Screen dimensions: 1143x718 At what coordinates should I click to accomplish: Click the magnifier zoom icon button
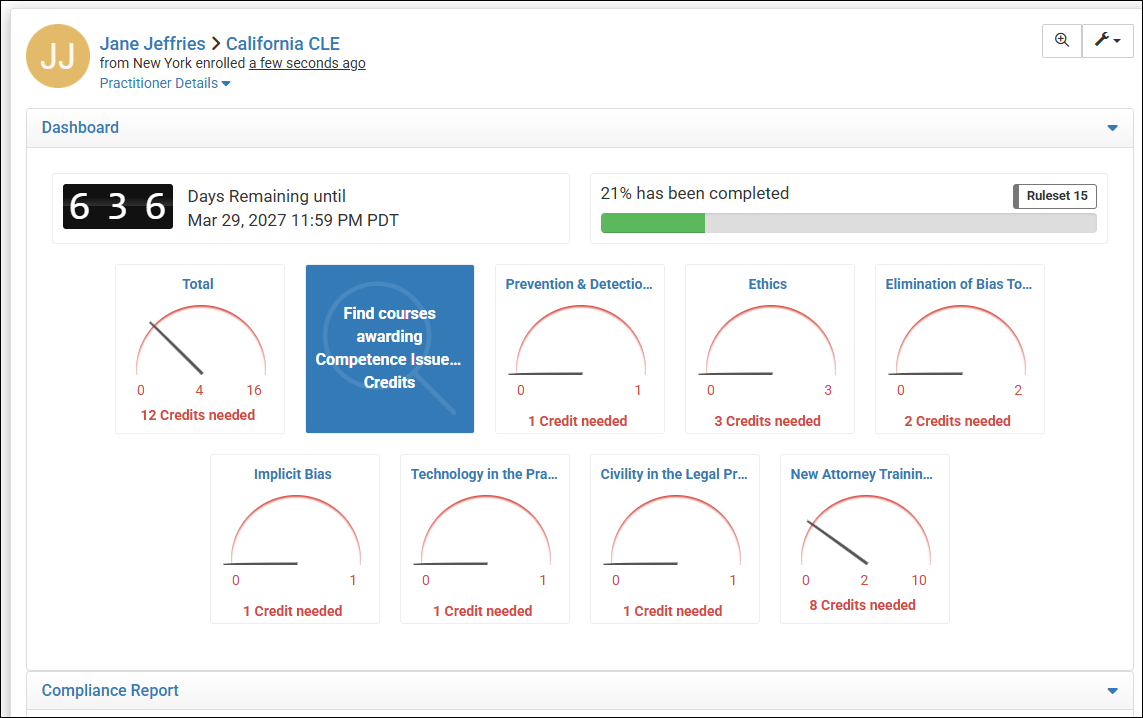tap(1062, 40)
